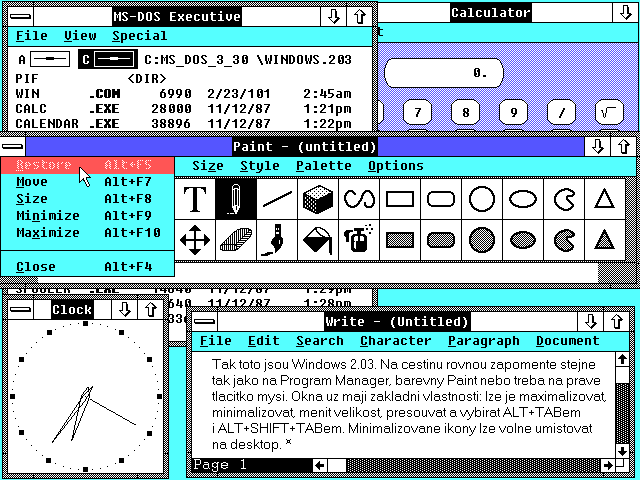Select the hollow Circle tool
640x480 pixels.
pos(482,199)
